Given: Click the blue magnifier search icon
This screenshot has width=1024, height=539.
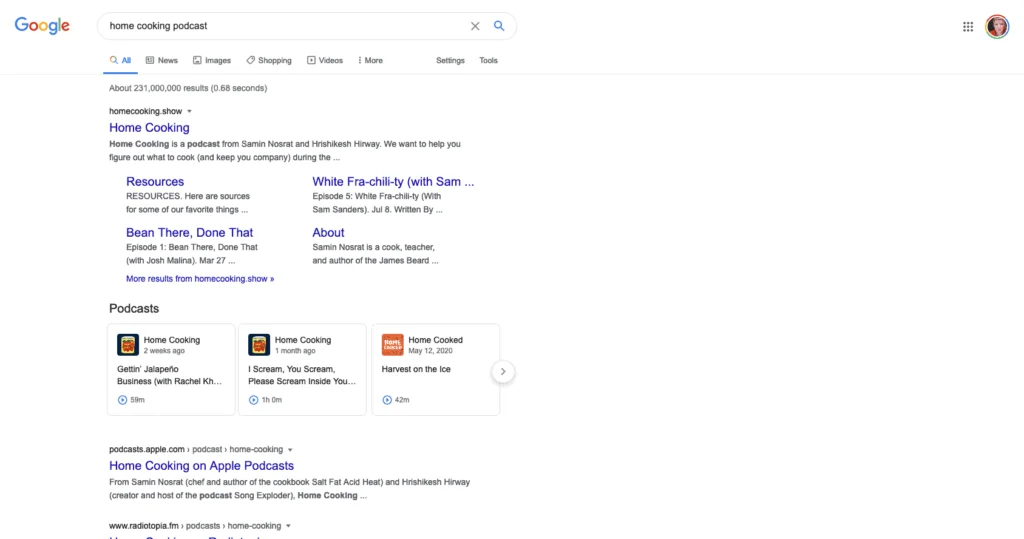Looking at the screenshot, I should 499,26.
